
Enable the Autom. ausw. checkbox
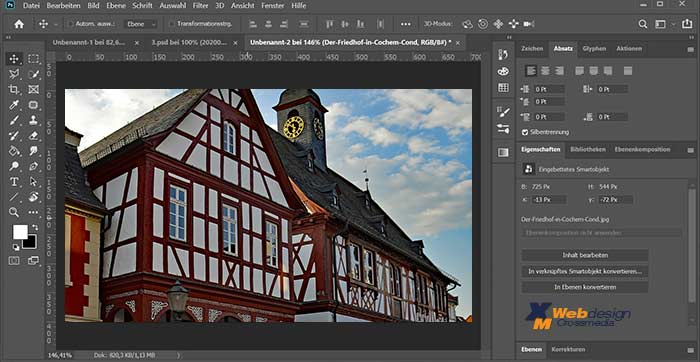tap(71, 24)
